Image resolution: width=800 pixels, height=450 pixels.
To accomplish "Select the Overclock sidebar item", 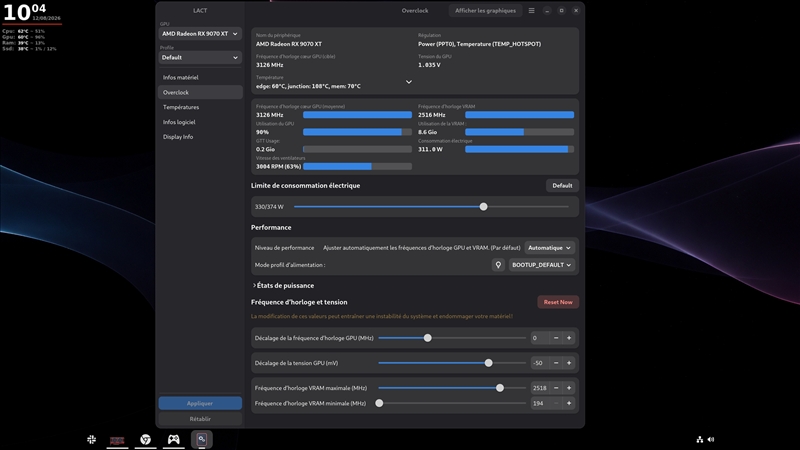I will click(200, 92).
